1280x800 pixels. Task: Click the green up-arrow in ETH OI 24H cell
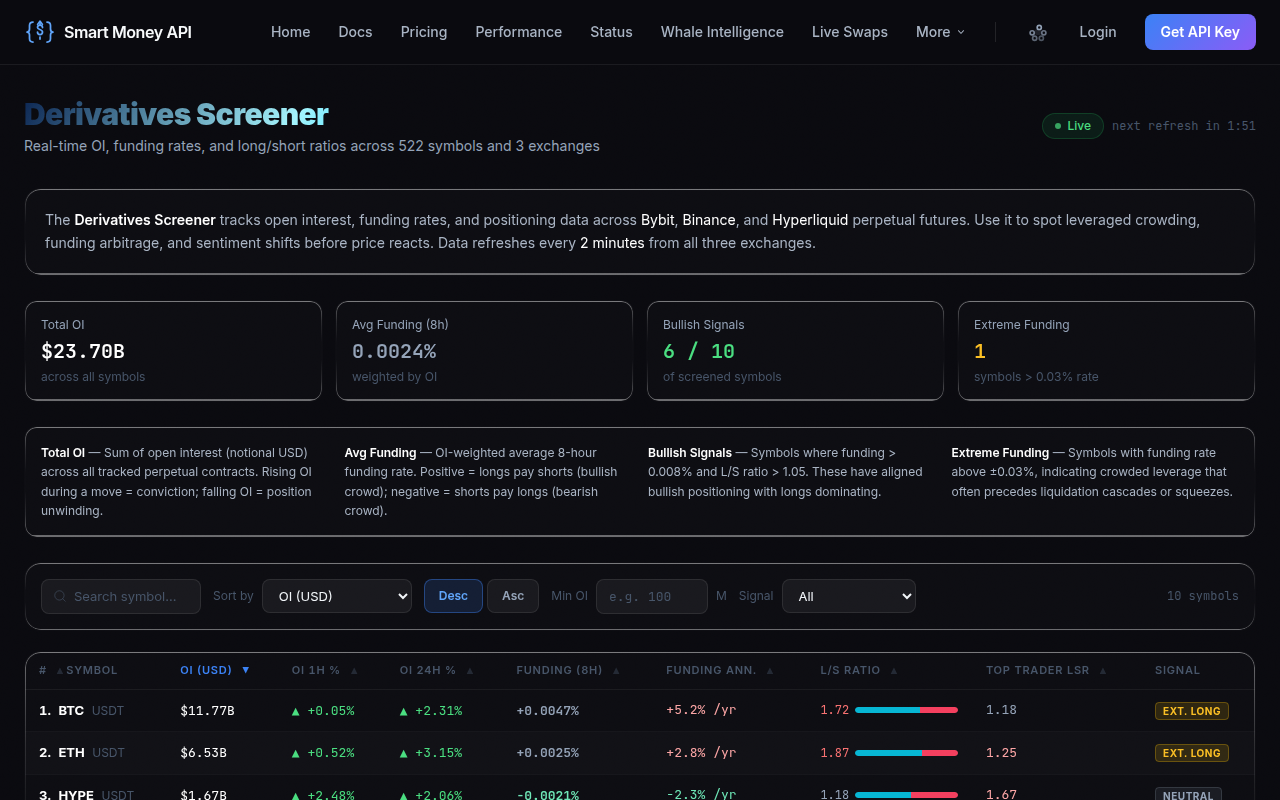coord(404,753)
